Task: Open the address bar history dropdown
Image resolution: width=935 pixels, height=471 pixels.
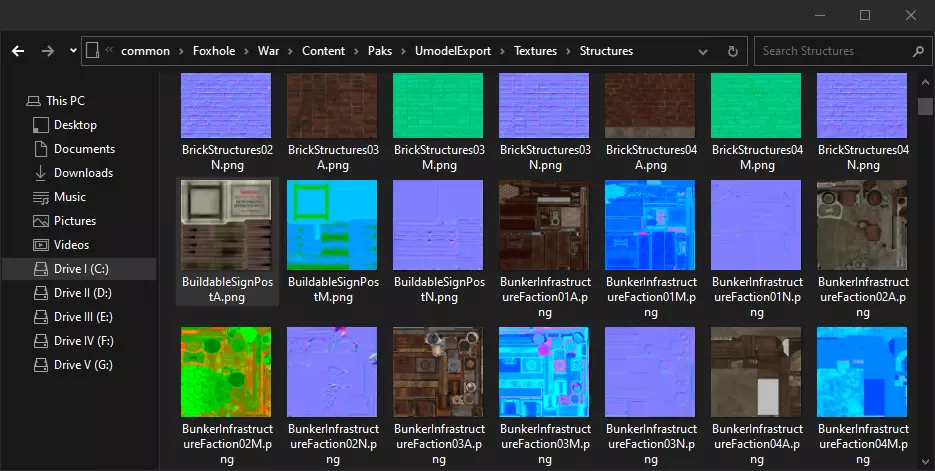Action: click(703, 52)
